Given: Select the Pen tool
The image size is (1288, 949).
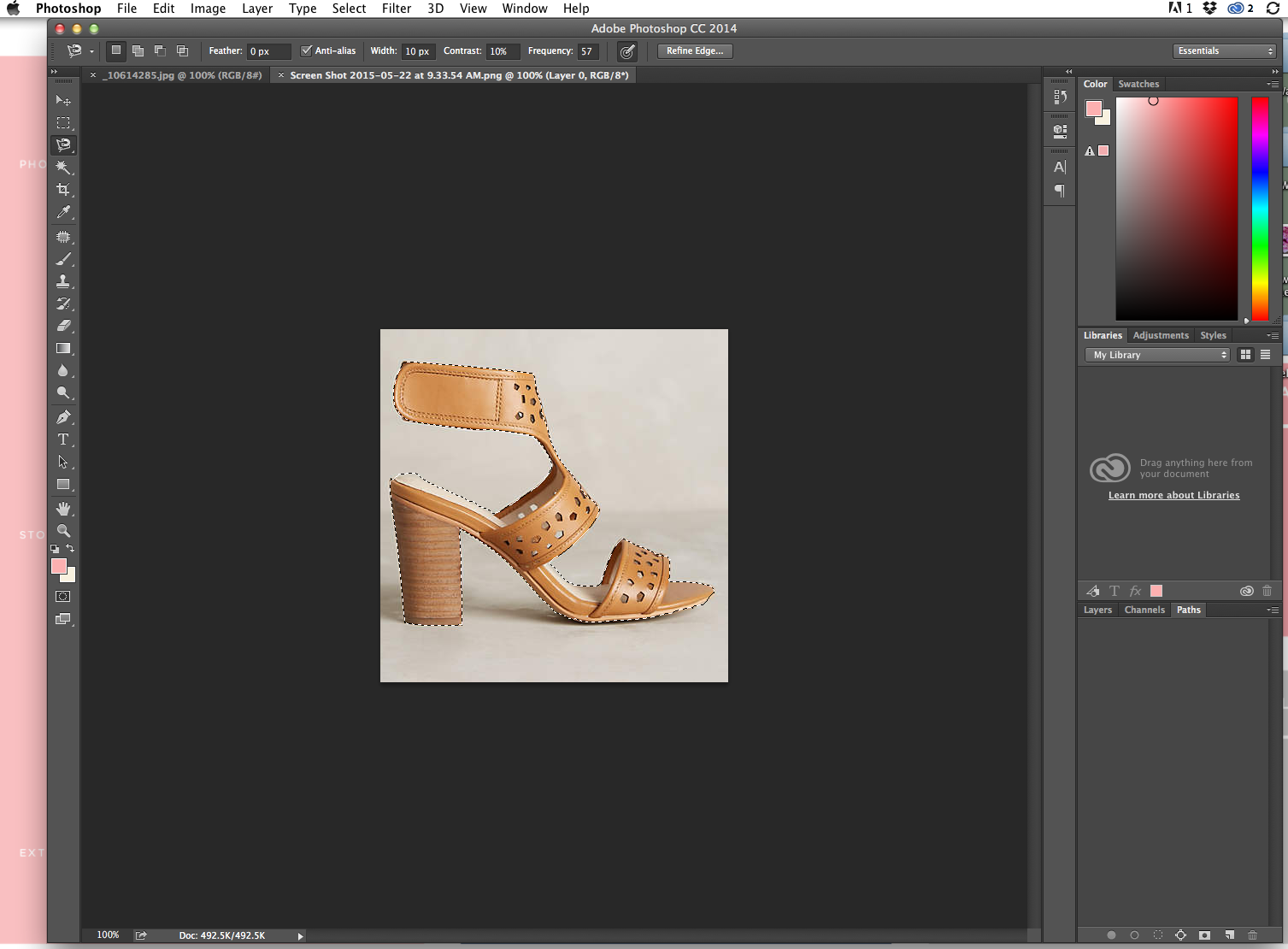Looking at the screenshot, I should coord(63,417).
